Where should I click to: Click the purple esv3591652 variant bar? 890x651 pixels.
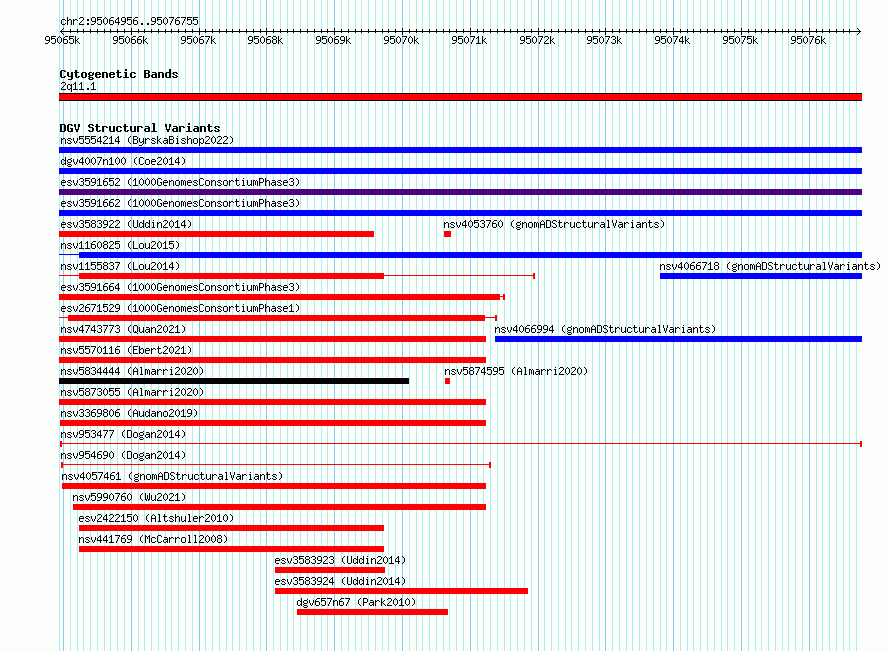460,192
